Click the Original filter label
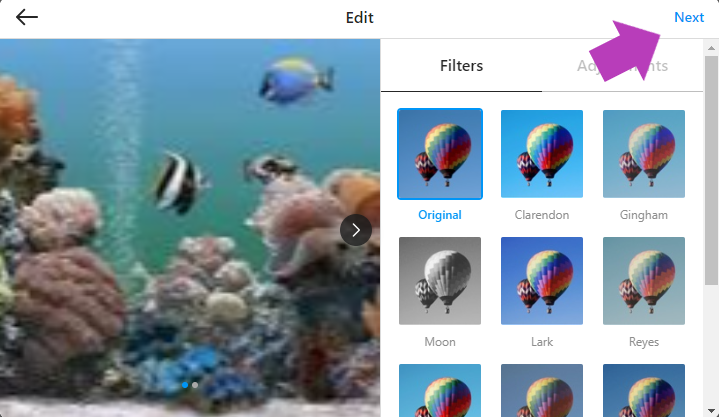Image resolution: width=719 pixels, height=417 pixels. point(440,215)
